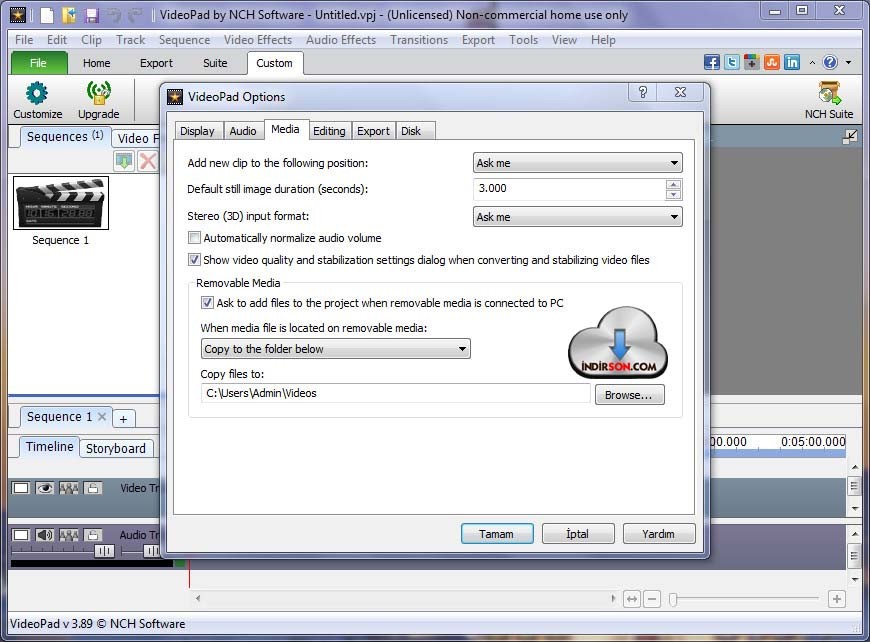Screen dimensions: 870x642
Task: Click the Copy files to path field
Action: pos(396,393)
